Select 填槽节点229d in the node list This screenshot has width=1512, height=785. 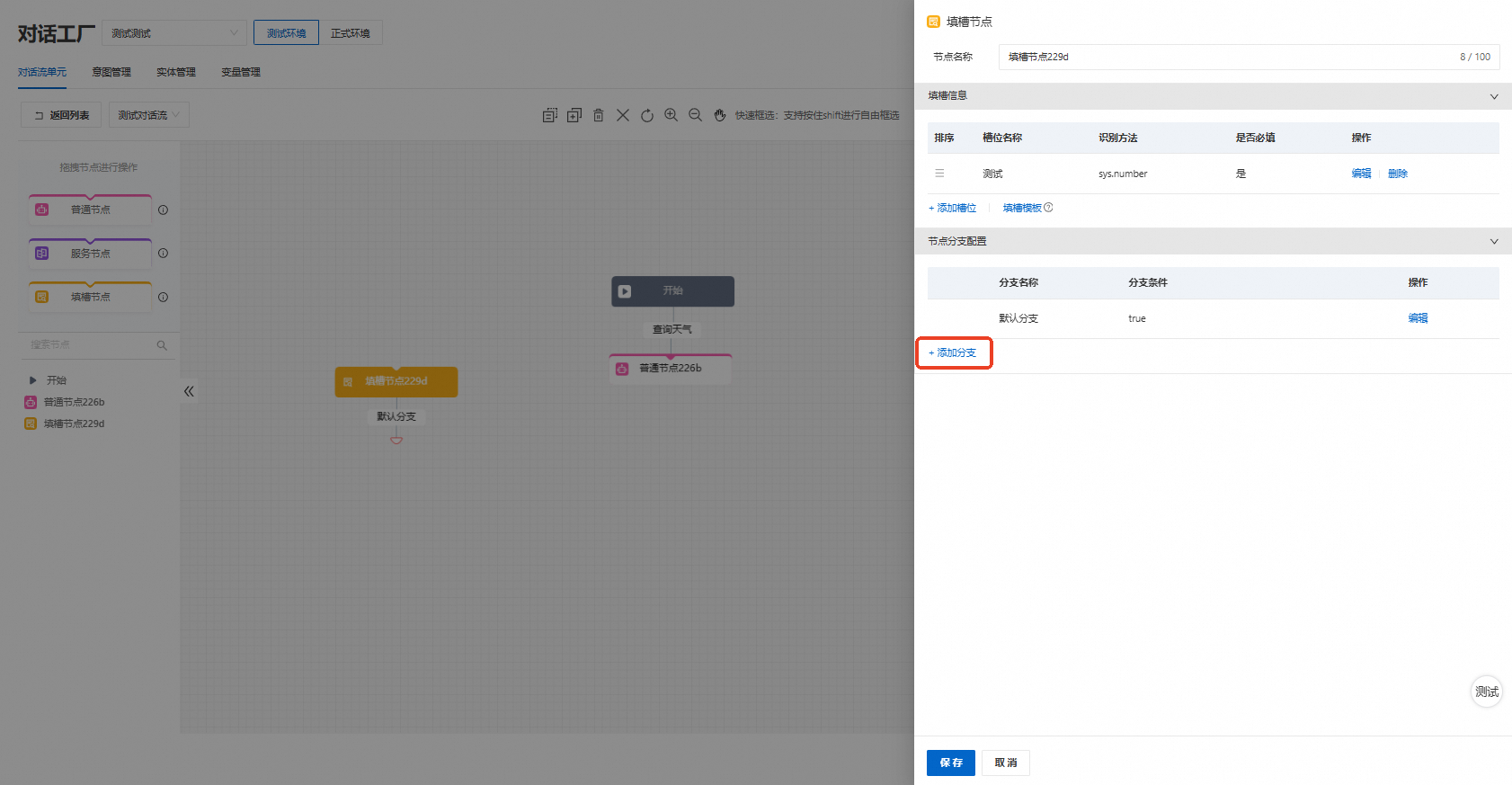[74, 424]
